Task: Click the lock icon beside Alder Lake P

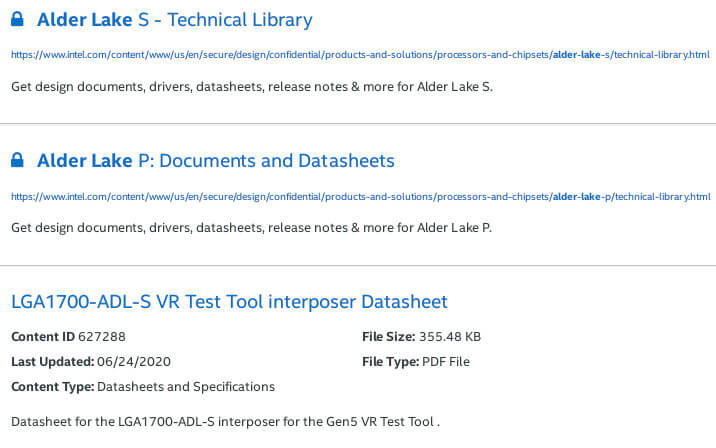Action: pyautogui.click(x=18, y=161)
